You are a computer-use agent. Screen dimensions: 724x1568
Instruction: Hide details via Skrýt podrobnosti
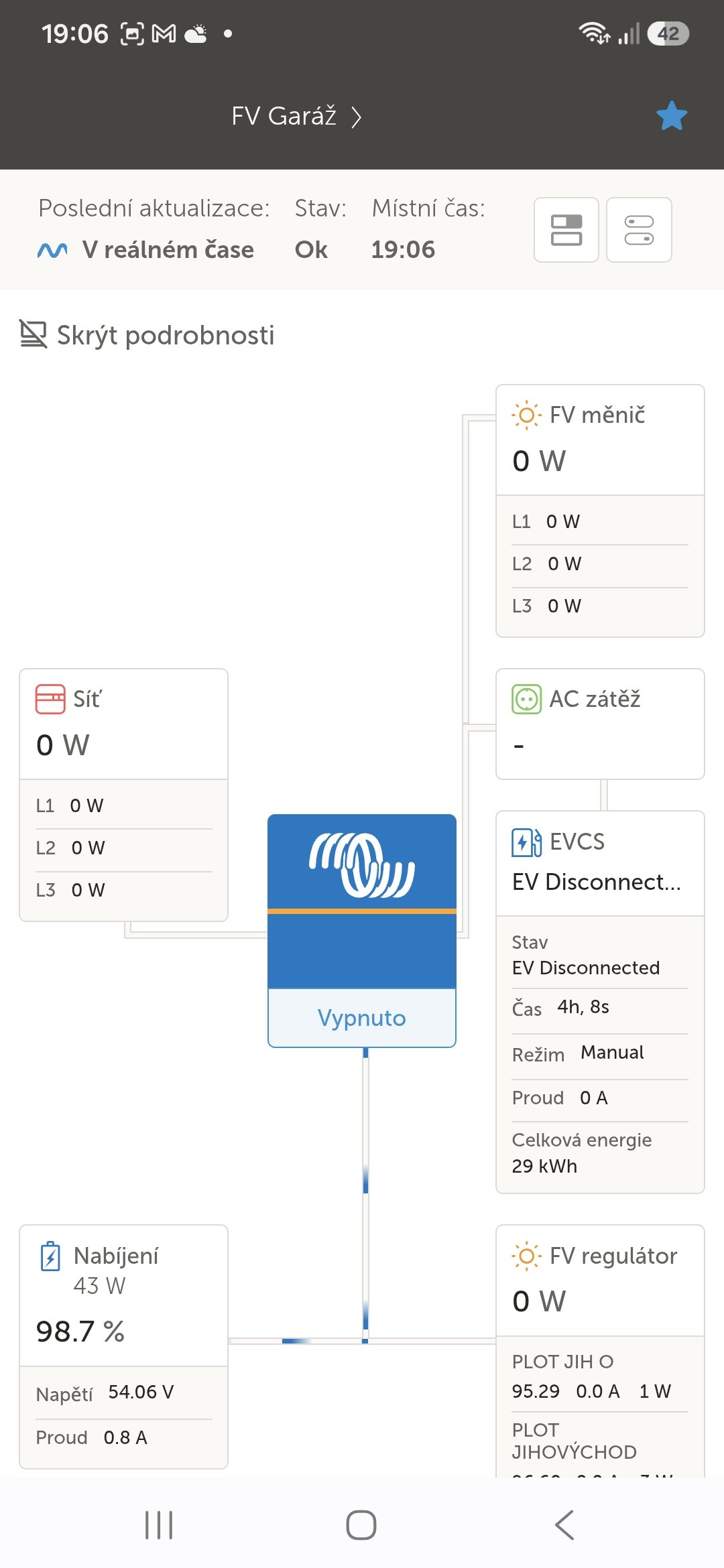click(x=147, y=335)
